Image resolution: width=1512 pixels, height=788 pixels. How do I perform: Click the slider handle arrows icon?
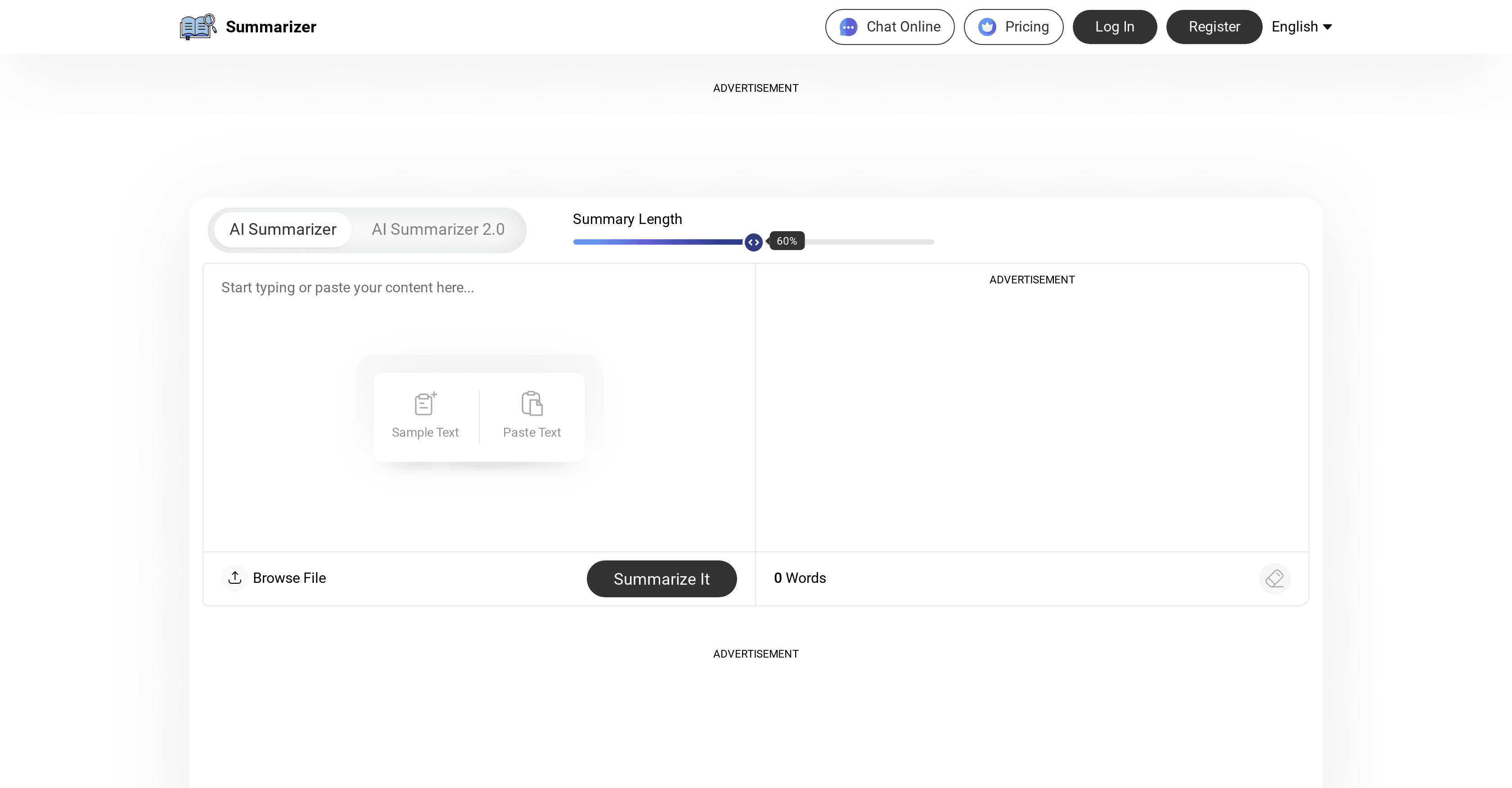[x=754, y=242]
